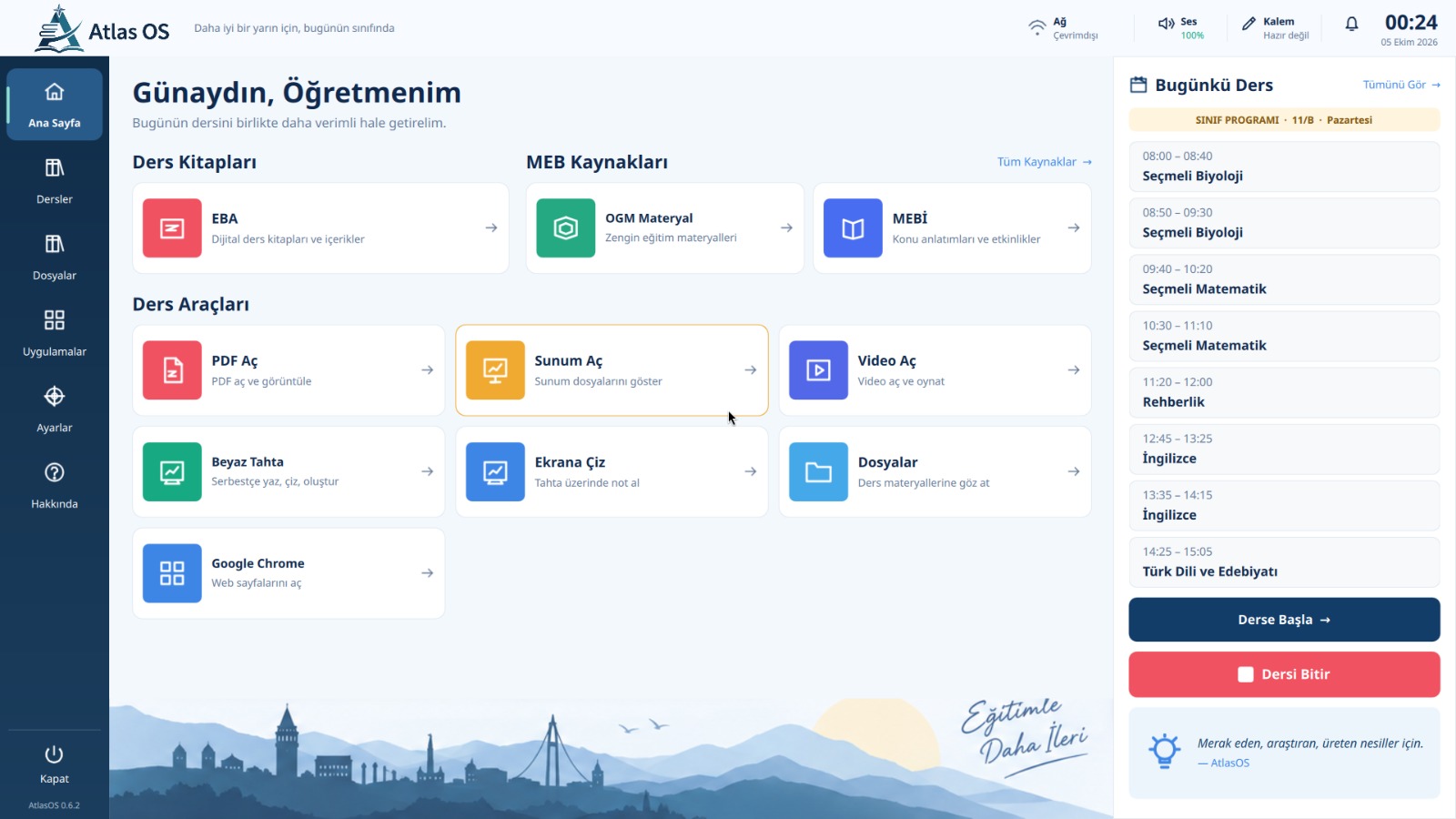This screenshot has height=819, width=1456.
Task: Click the Video Aç play icon
Action: tap(818, 370)
